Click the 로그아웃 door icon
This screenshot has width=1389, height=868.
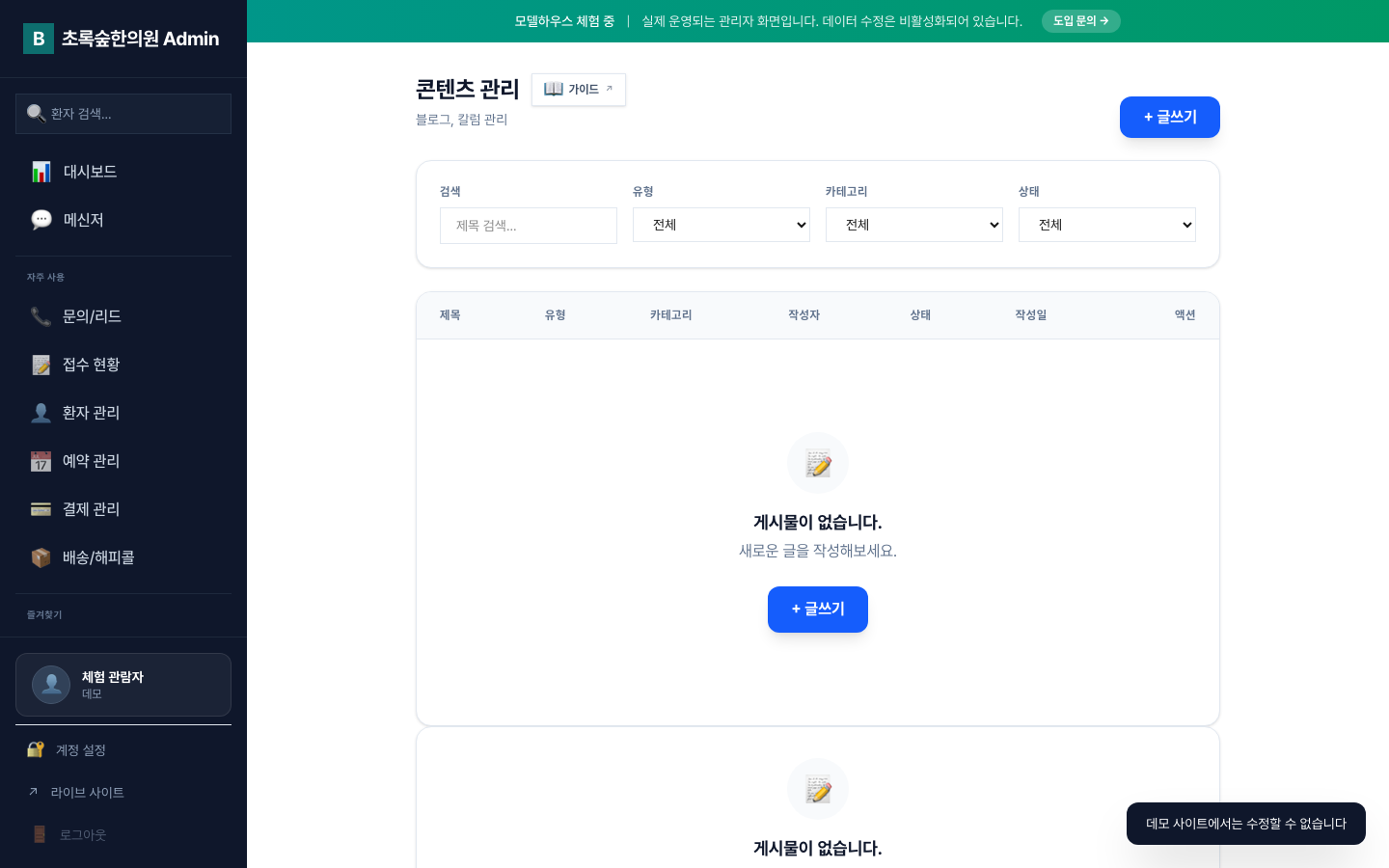click(40, 834)
